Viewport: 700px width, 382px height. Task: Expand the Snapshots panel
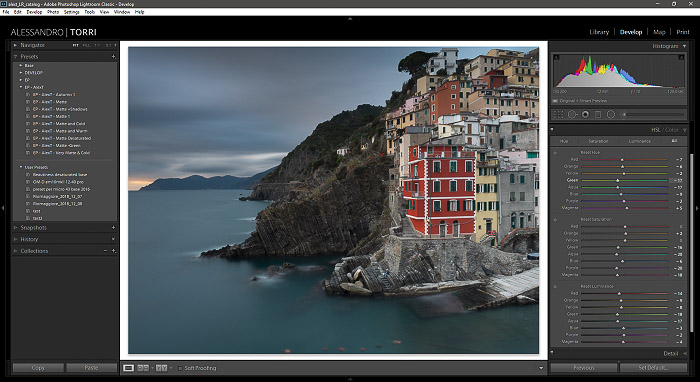point(15,228)
